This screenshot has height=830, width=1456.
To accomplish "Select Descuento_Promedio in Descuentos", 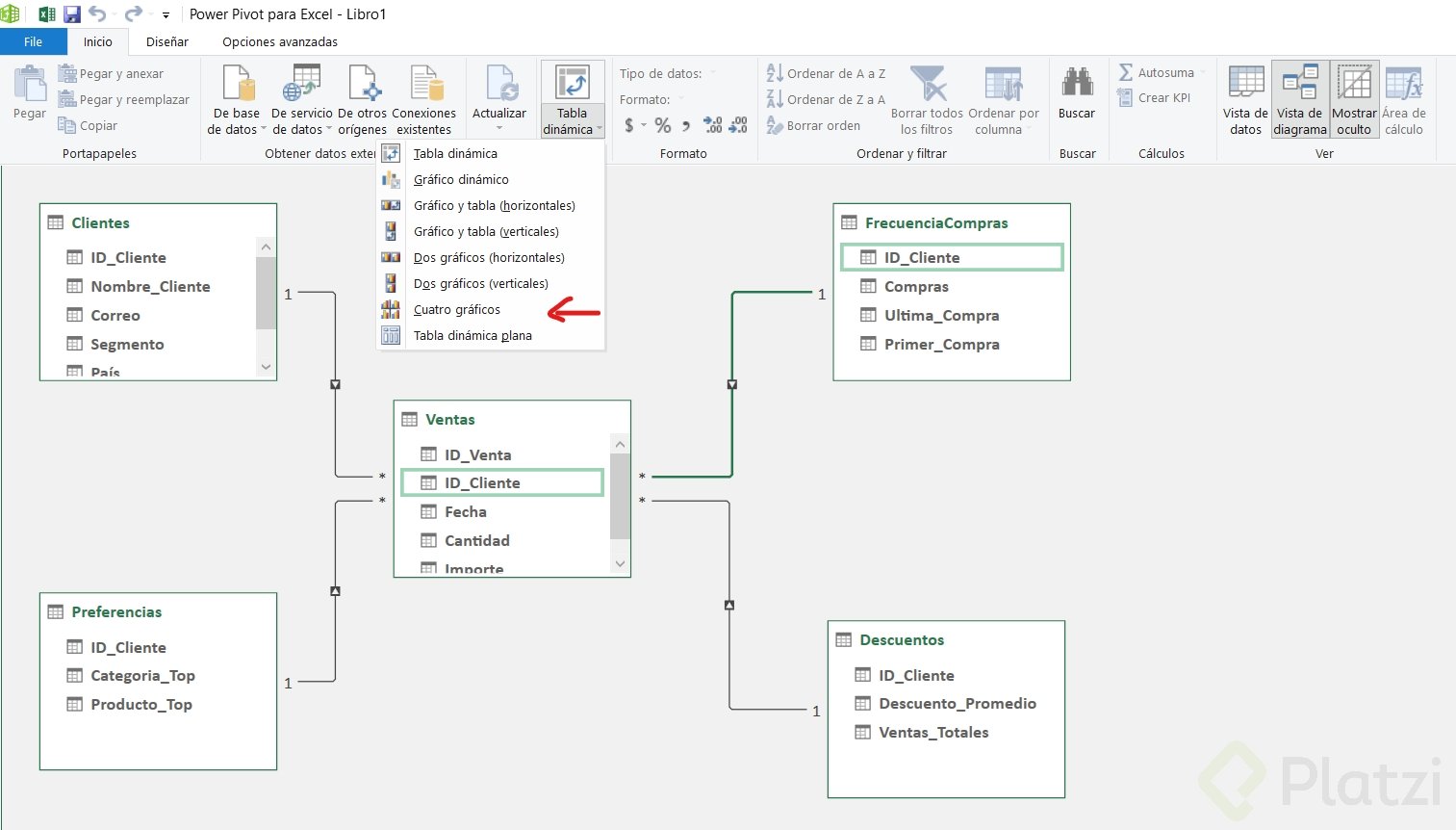I will click(958, 703).
